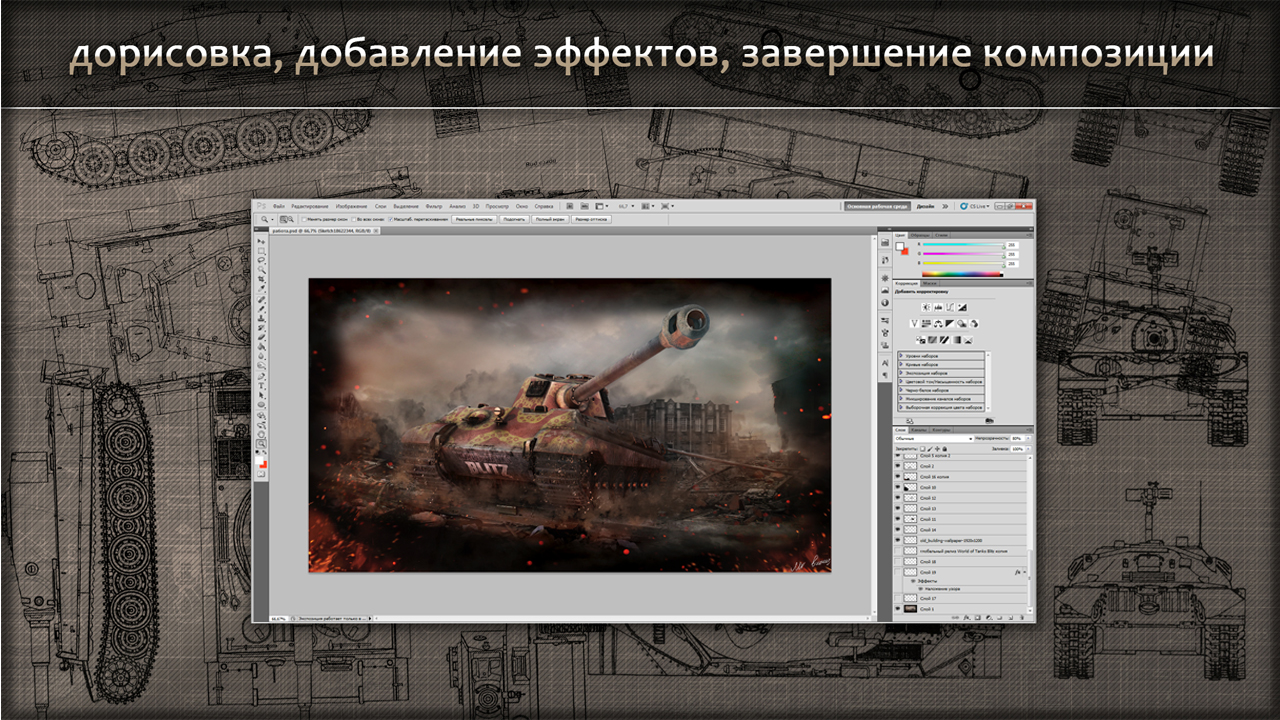Select the Path Selection tool

[x=261, y=395]
